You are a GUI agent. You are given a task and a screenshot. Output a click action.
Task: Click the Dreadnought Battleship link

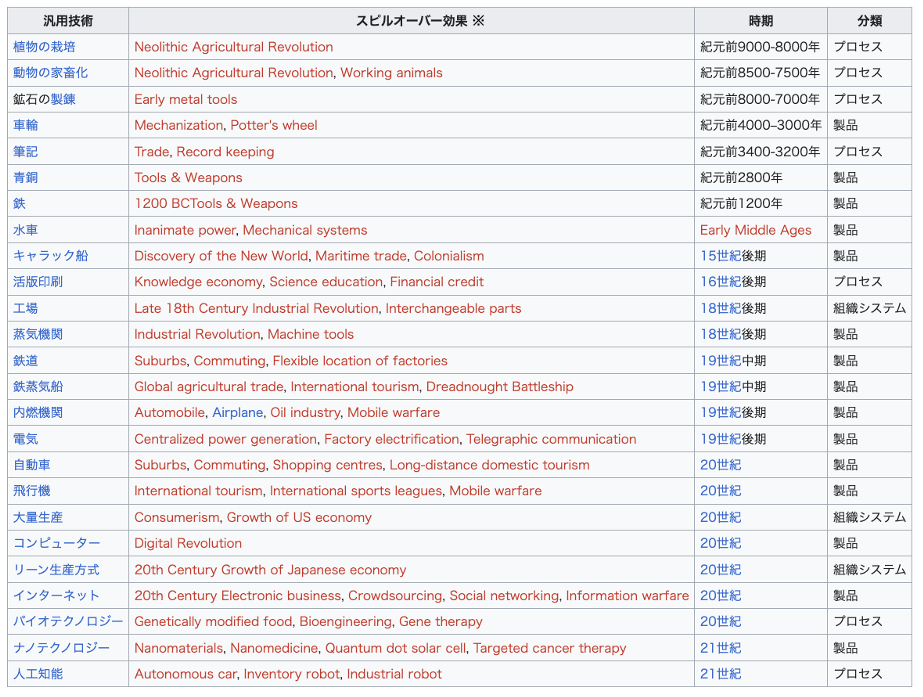(499, 387)
